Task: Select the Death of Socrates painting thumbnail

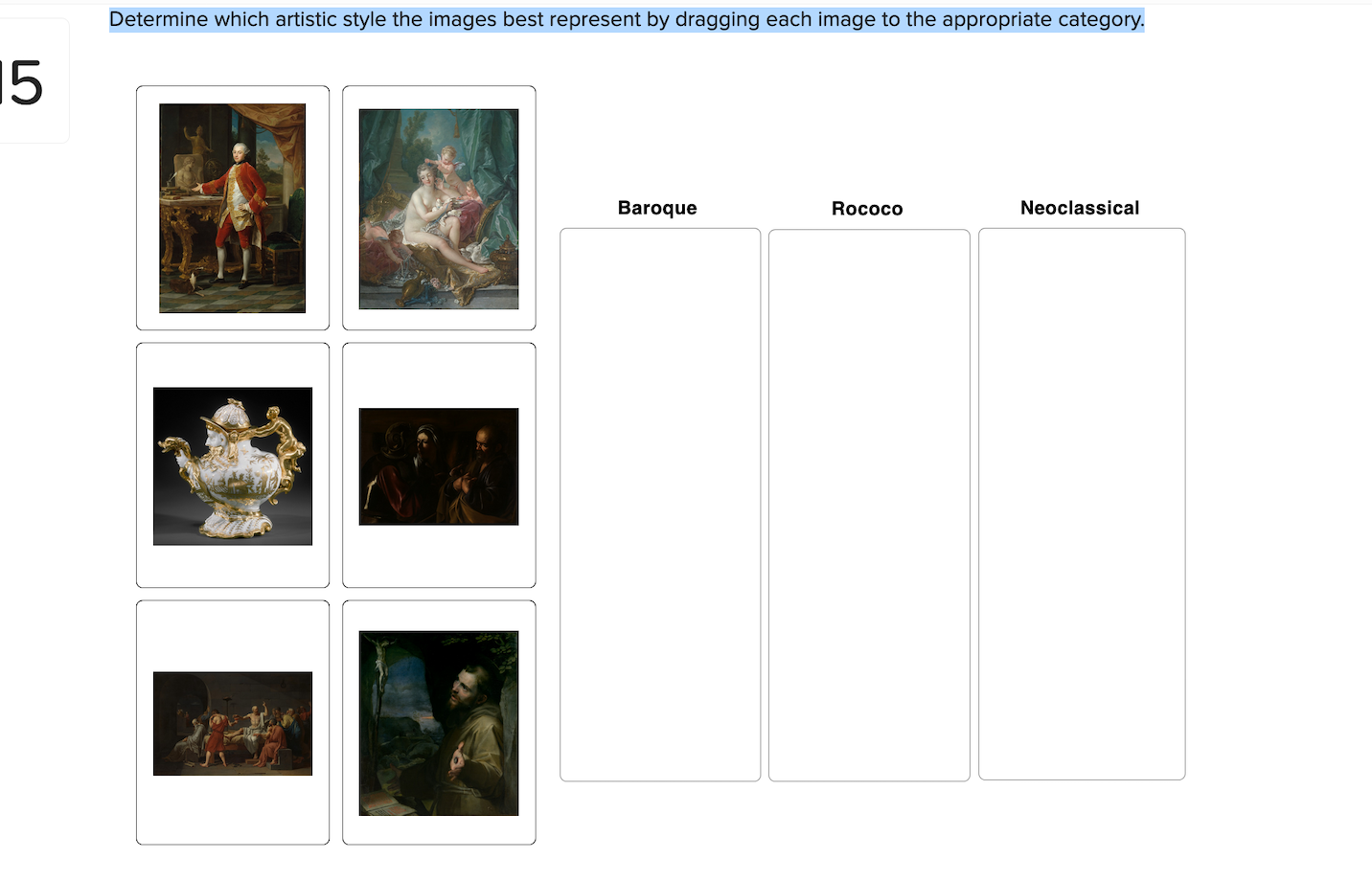Action: [232, 723]
